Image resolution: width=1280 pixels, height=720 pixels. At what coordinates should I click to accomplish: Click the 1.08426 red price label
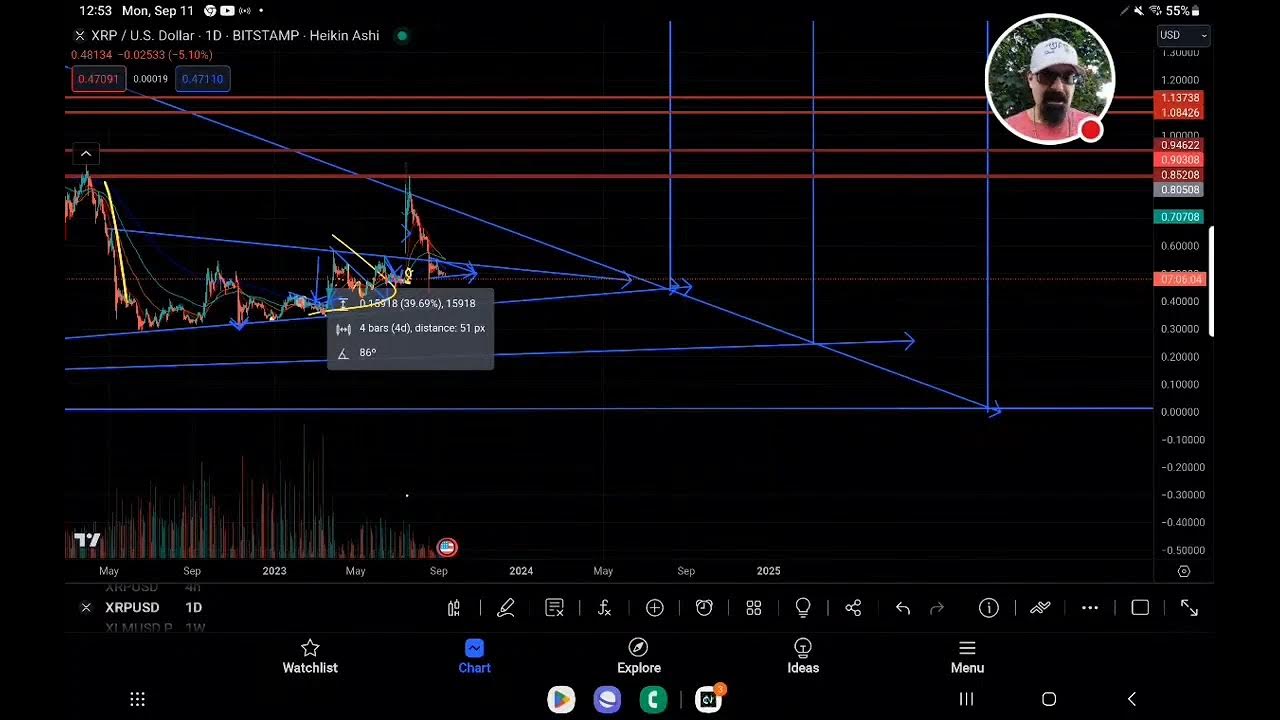click(1178, 113)
